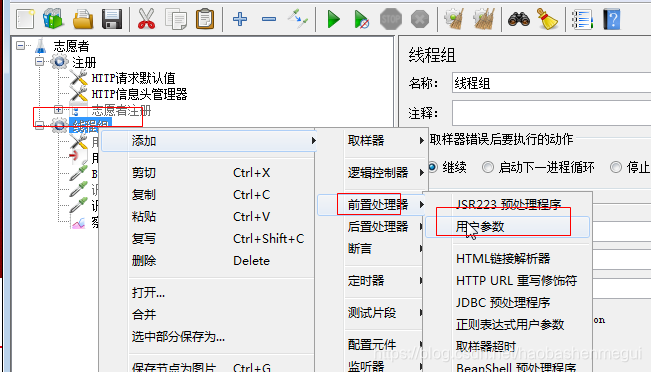Start test with no pauses
The width and height of the screenshot is (651, 372).
click(361, 19)
